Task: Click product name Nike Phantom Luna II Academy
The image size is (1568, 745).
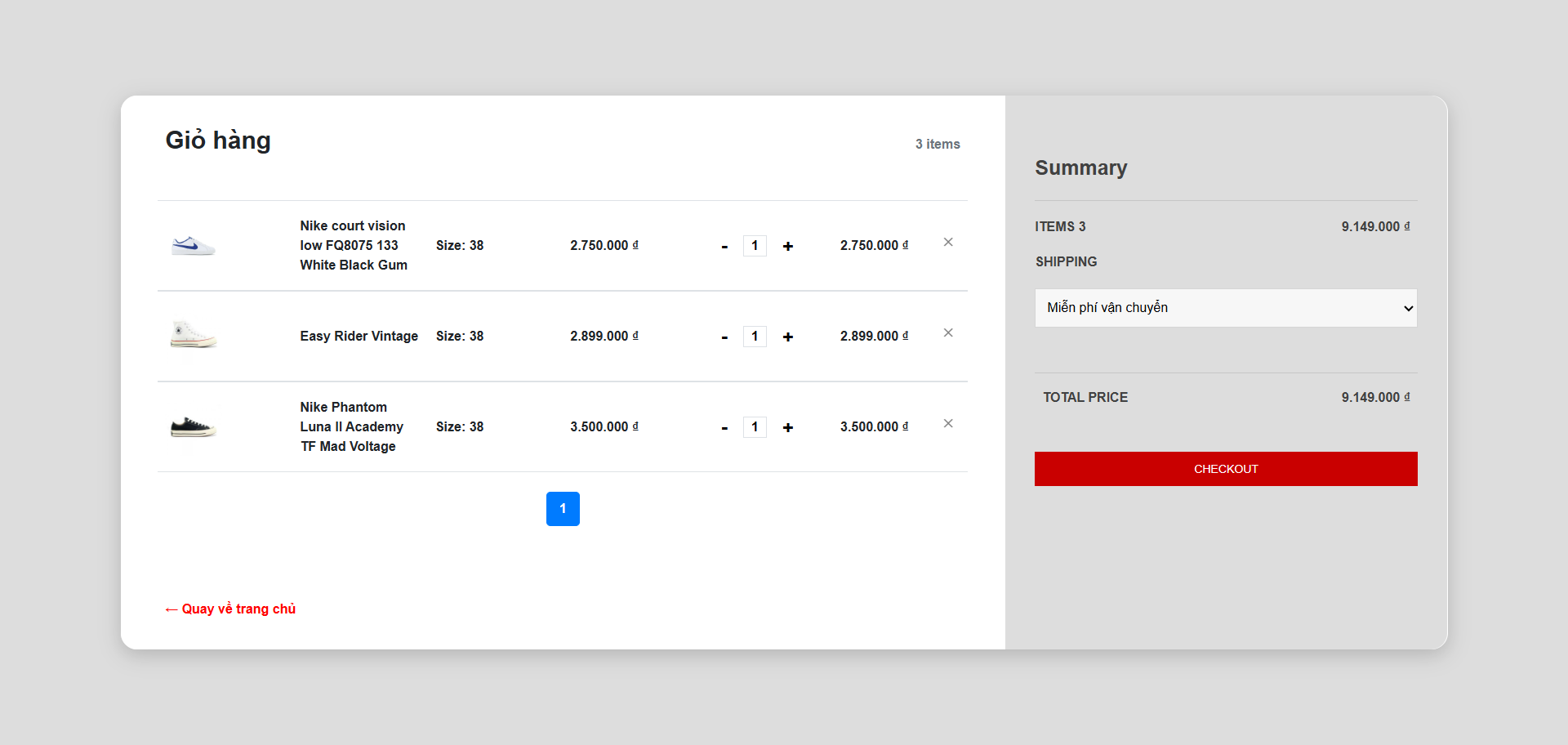Action: click(351, 426)
